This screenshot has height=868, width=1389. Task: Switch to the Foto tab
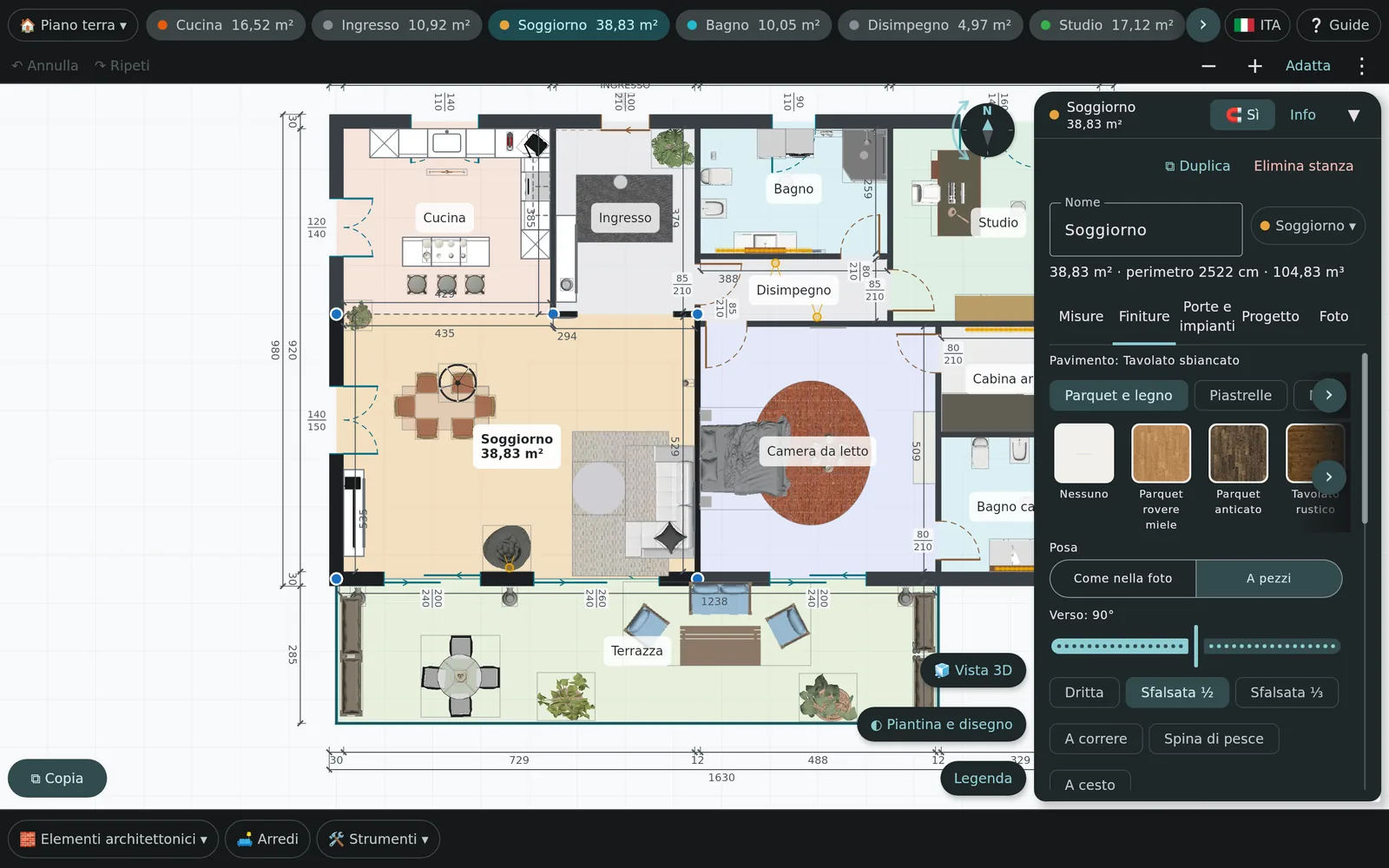coord(1333,317)
